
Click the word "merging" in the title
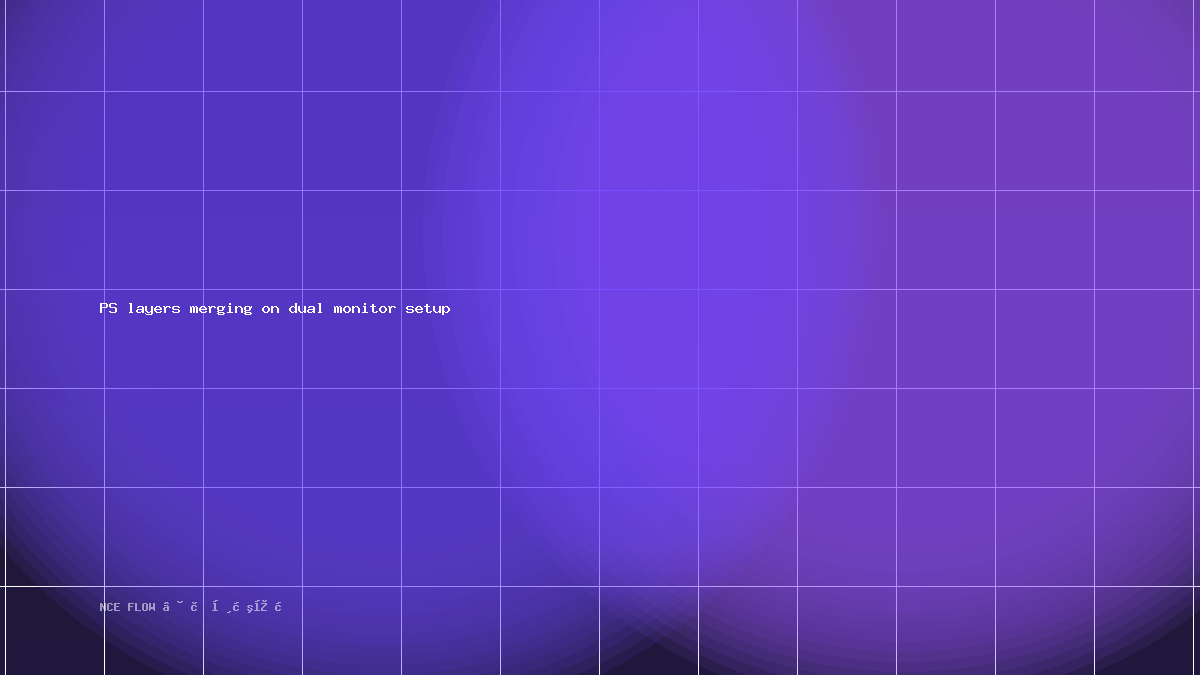(x=221, y=309)
